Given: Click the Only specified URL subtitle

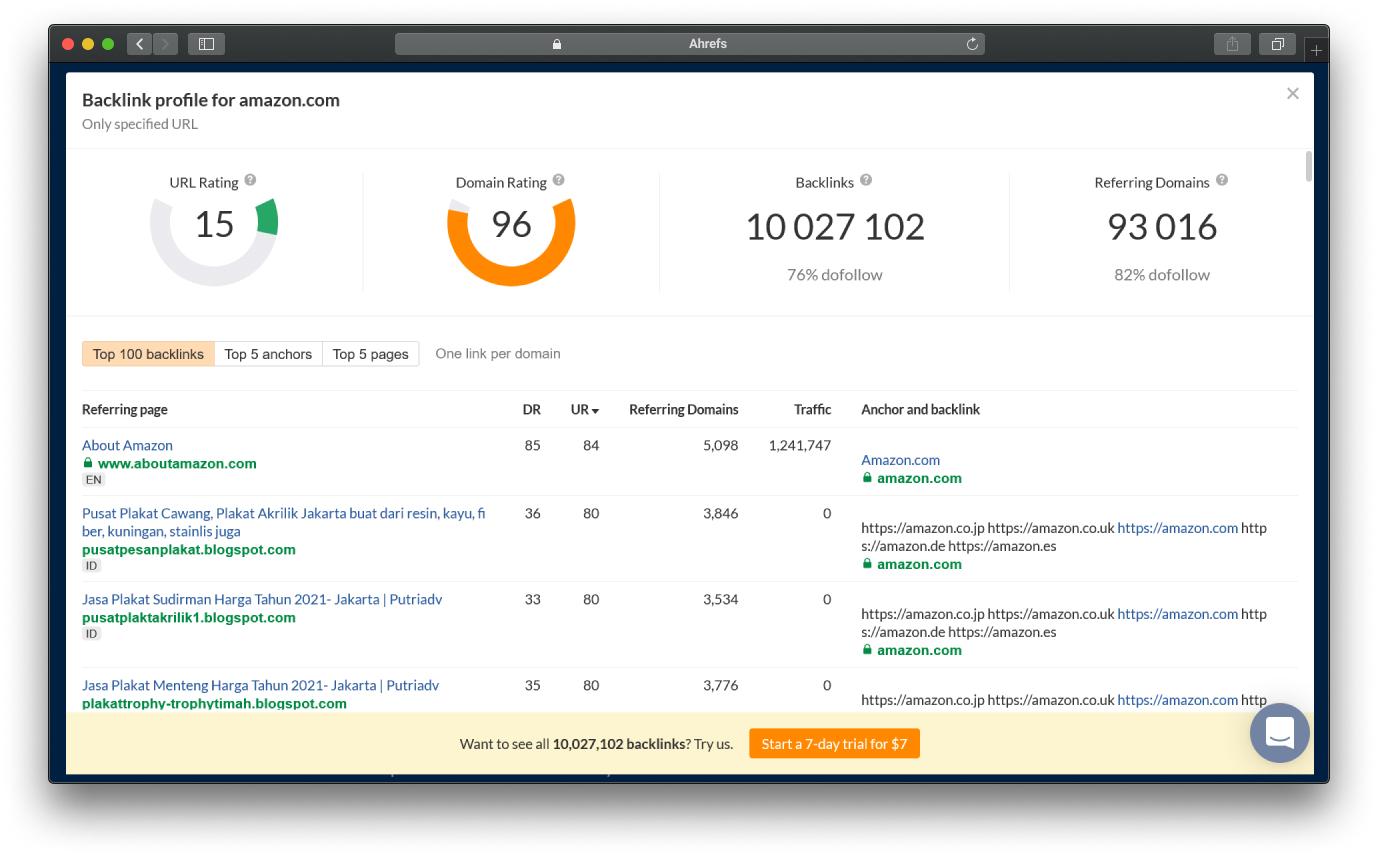Looking at the screenshot, I should [140, 124].
